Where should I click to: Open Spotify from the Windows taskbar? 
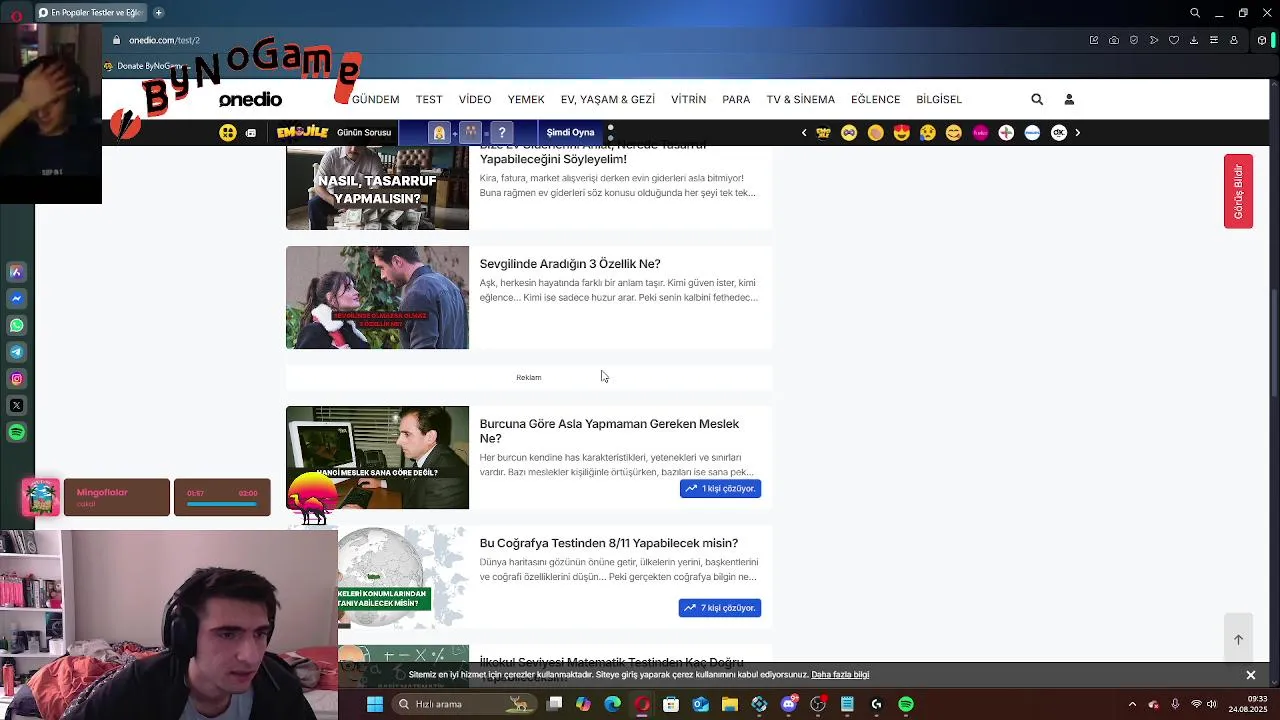[906, 704]
